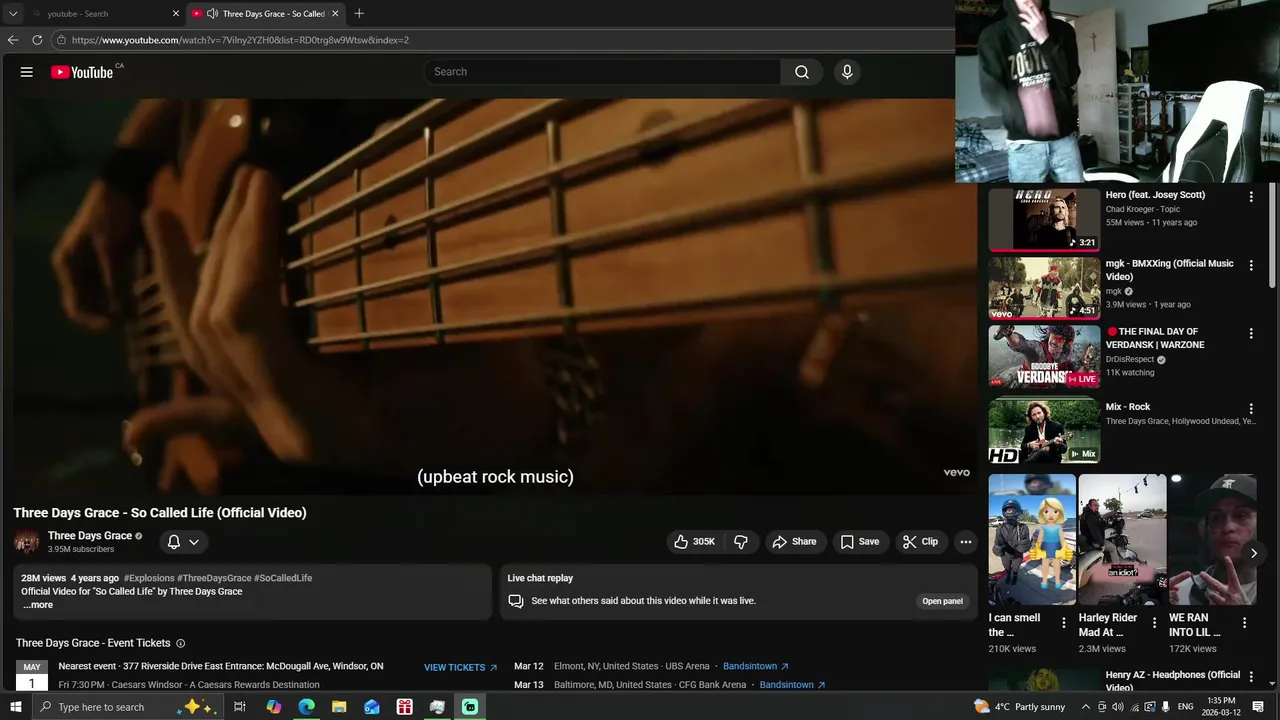Share the So Called Life video
1280x720 pixels.
[794, 542]
